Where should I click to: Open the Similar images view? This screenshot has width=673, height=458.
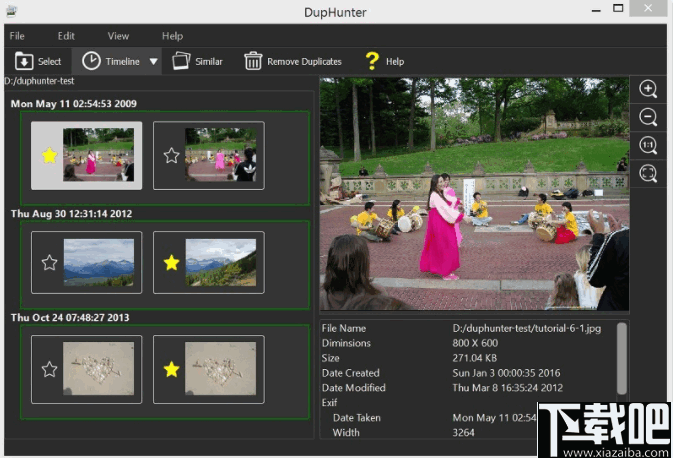pyautogui.click(x=197, y=61)
